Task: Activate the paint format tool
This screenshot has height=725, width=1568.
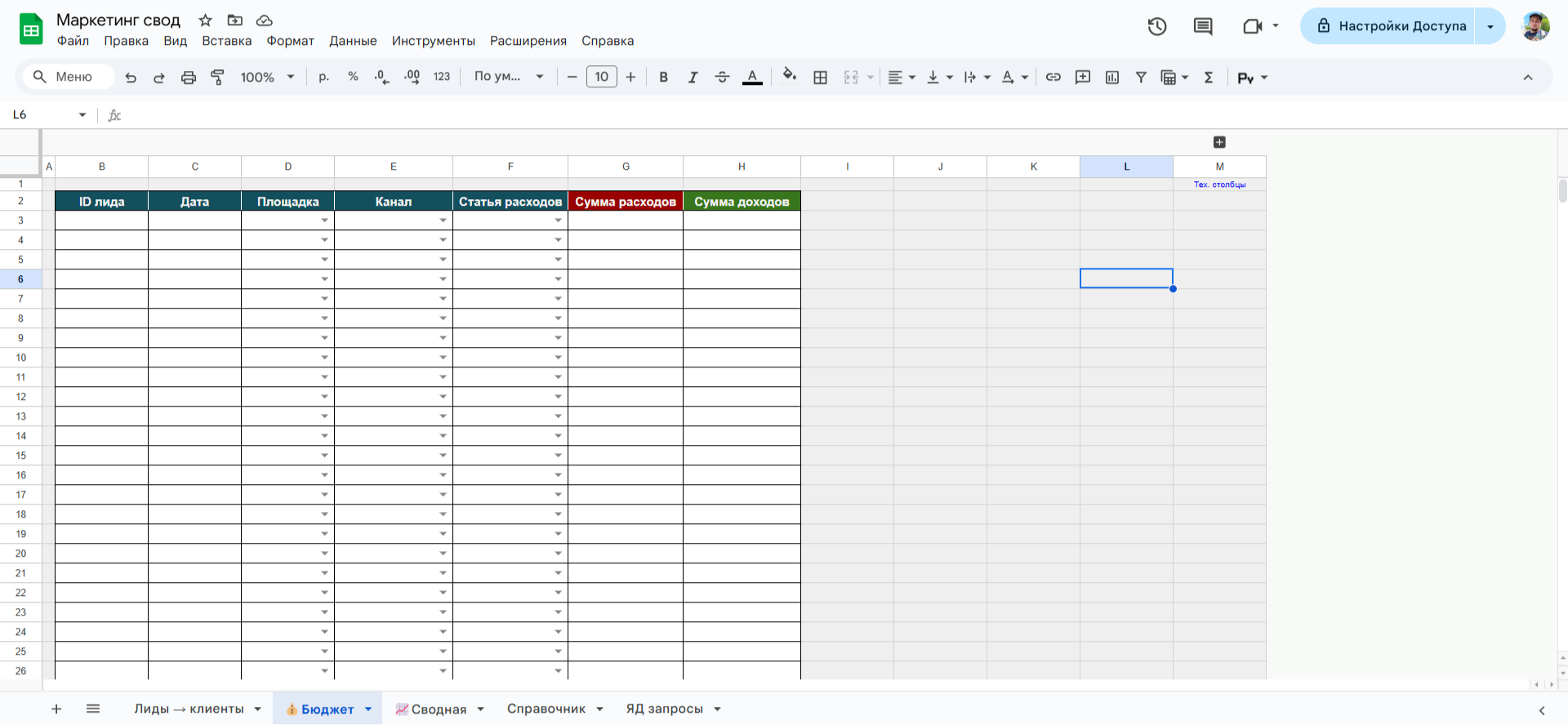Action: click(x=217, y=78)
